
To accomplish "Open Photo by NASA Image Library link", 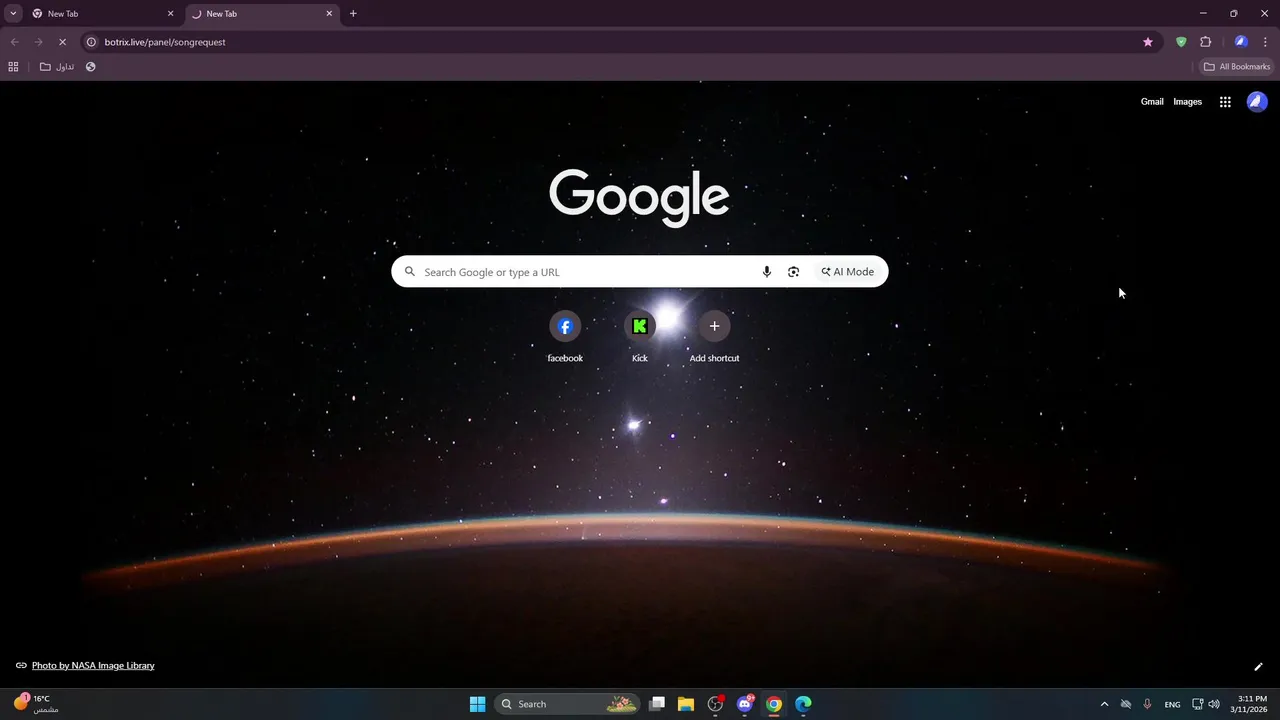I will pos(93,666).
